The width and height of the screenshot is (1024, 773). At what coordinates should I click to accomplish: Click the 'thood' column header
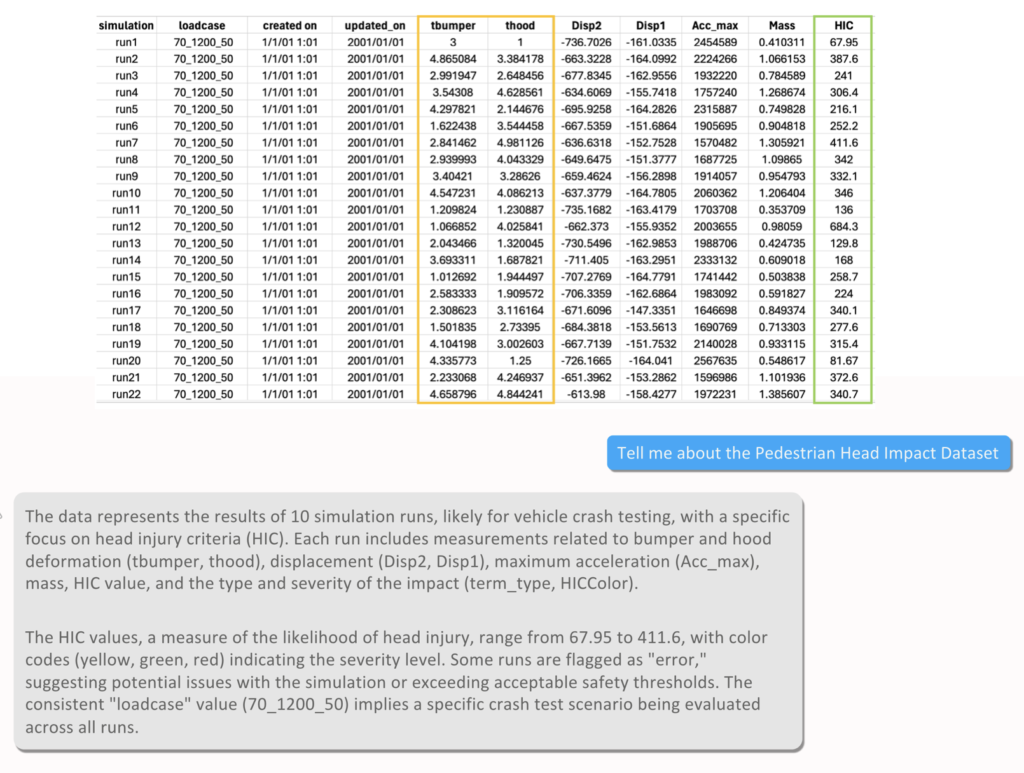pos(520,25)
